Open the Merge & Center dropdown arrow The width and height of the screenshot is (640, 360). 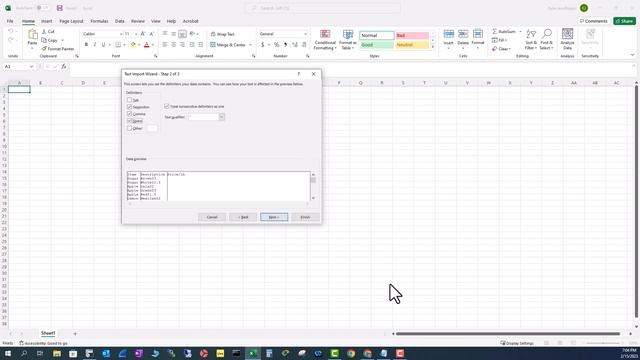click(250, 45)
